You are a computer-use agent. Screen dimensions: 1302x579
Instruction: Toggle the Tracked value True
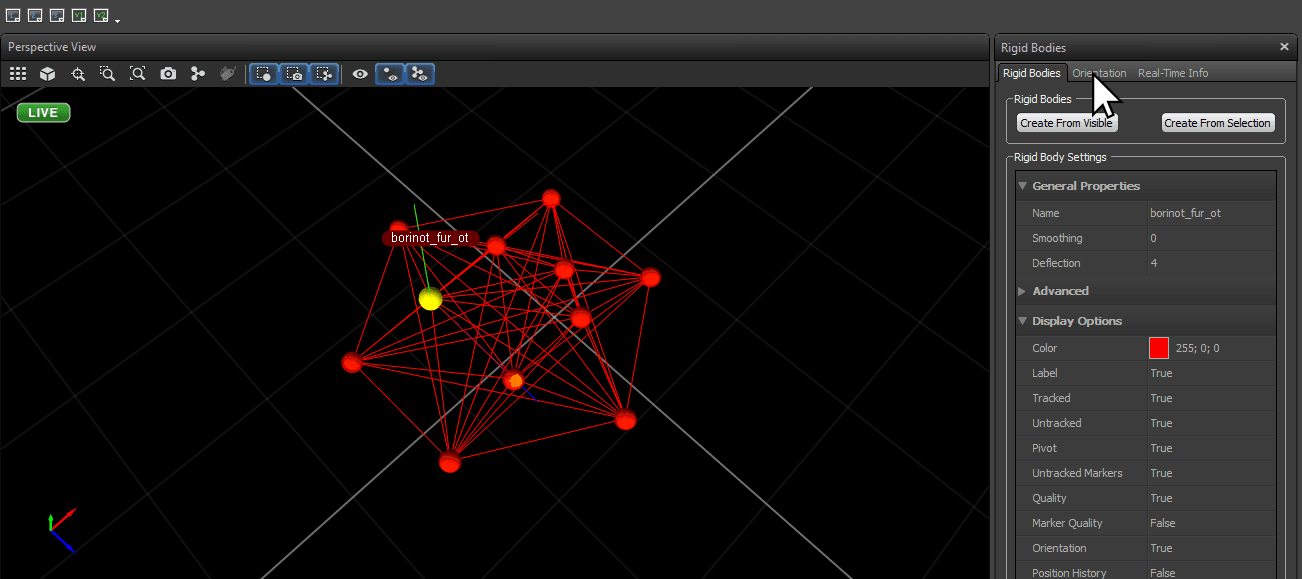[x=1211, y=398]
